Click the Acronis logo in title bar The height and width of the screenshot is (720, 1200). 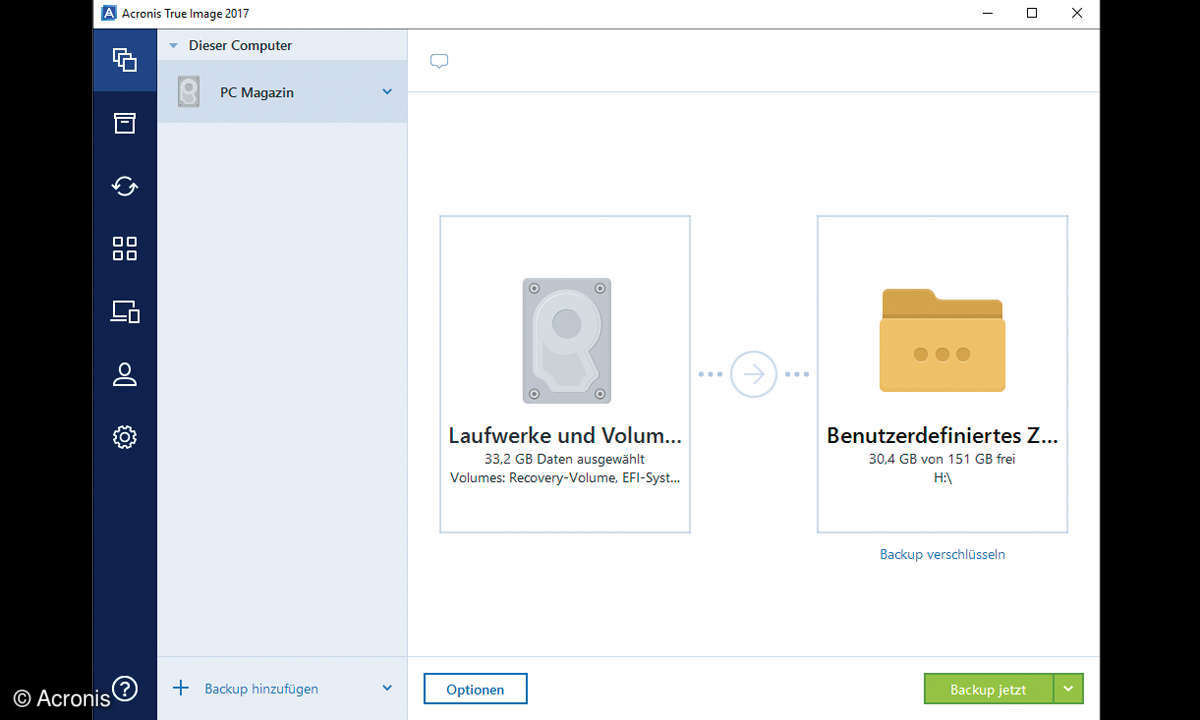click(109, 13)
